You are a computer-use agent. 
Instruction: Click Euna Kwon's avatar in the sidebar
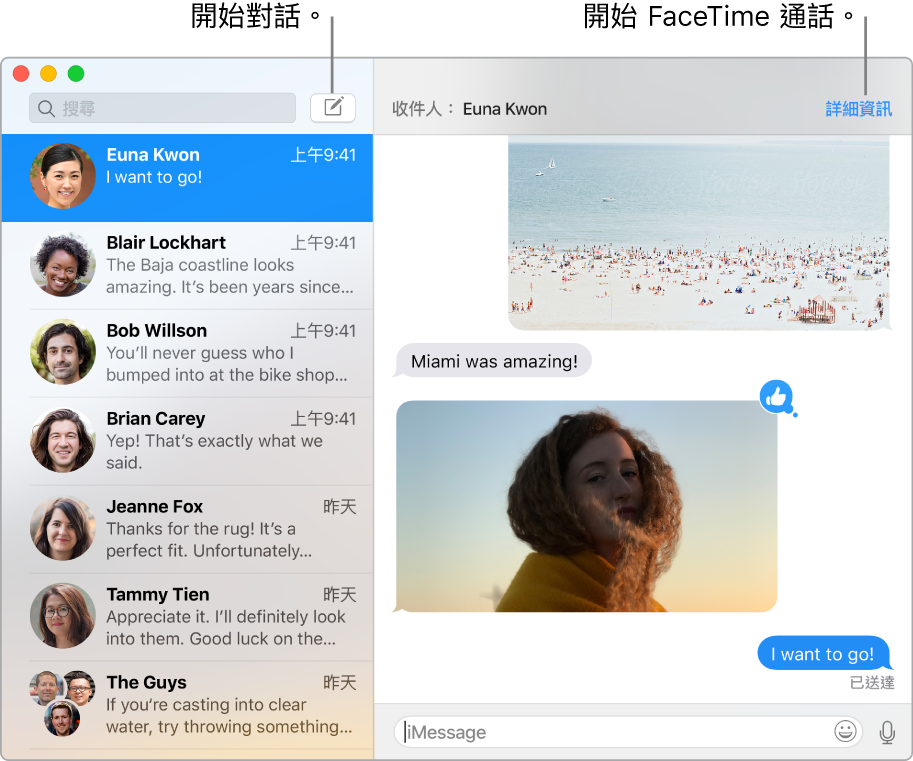click(62, 177)
